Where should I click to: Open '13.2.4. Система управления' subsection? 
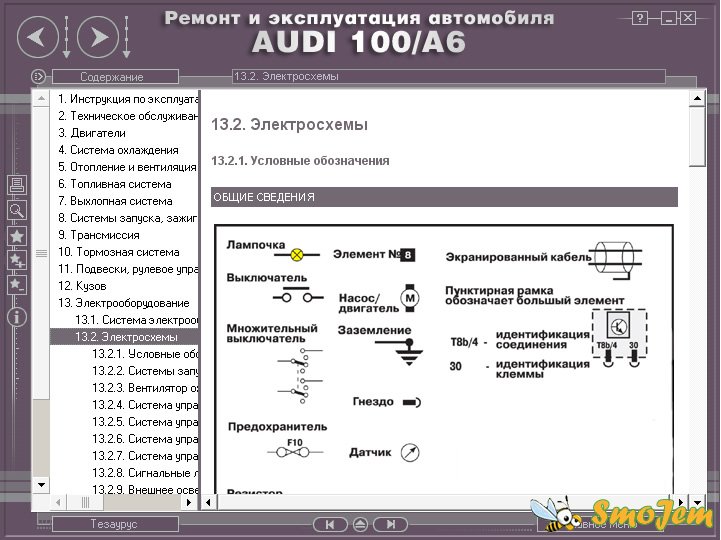[145, 405]
